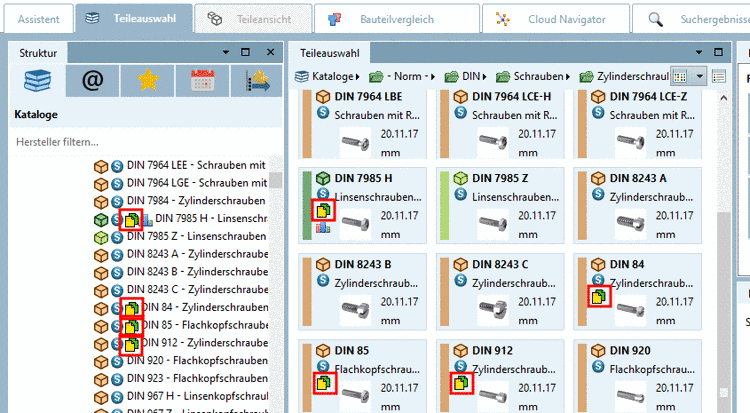Click the copy icon on DIN 85 tile
This screenshot has width=750, height=413.
click(x=324, y=383)
